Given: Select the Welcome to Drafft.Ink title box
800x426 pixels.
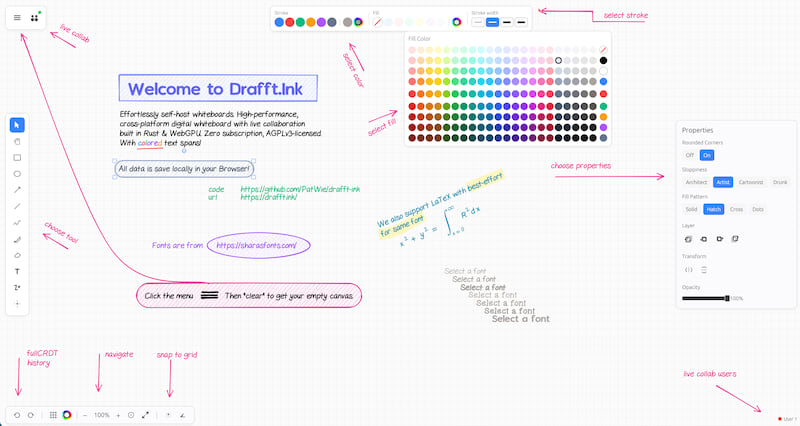Looking at the screenshot, I should point(218,88).
